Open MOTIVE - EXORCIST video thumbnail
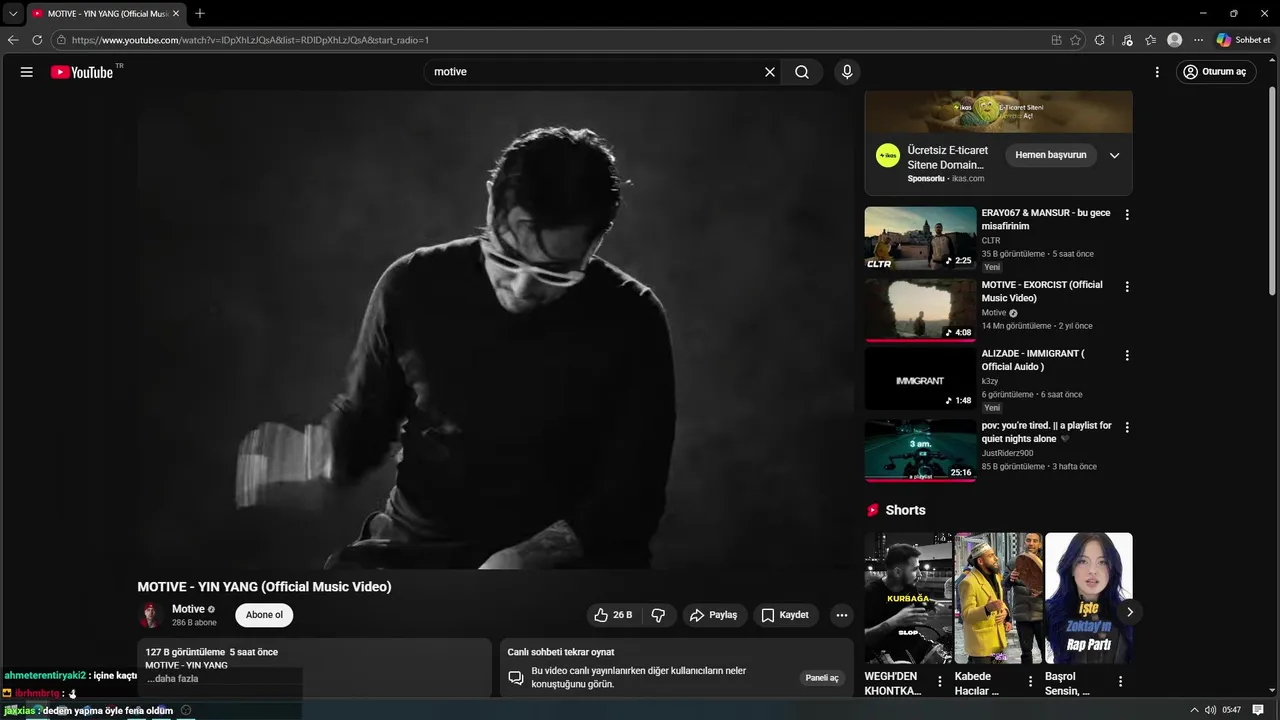 point(920,310)
